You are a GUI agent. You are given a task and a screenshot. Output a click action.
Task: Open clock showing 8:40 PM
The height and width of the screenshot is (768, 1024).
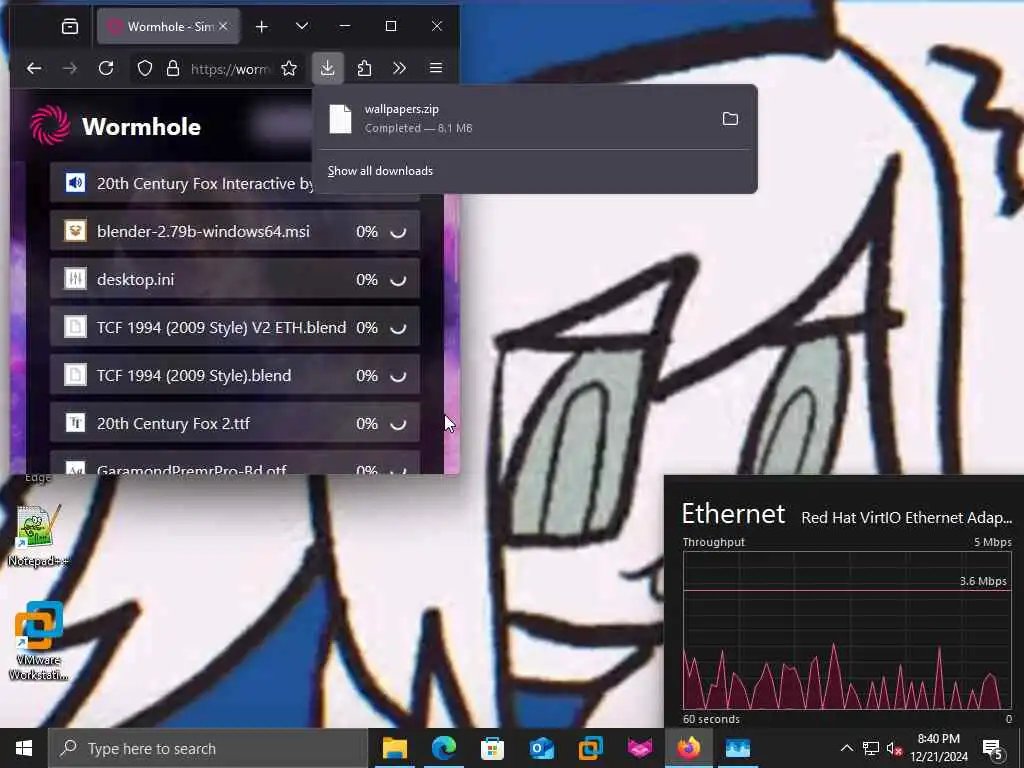coord(938,748)
